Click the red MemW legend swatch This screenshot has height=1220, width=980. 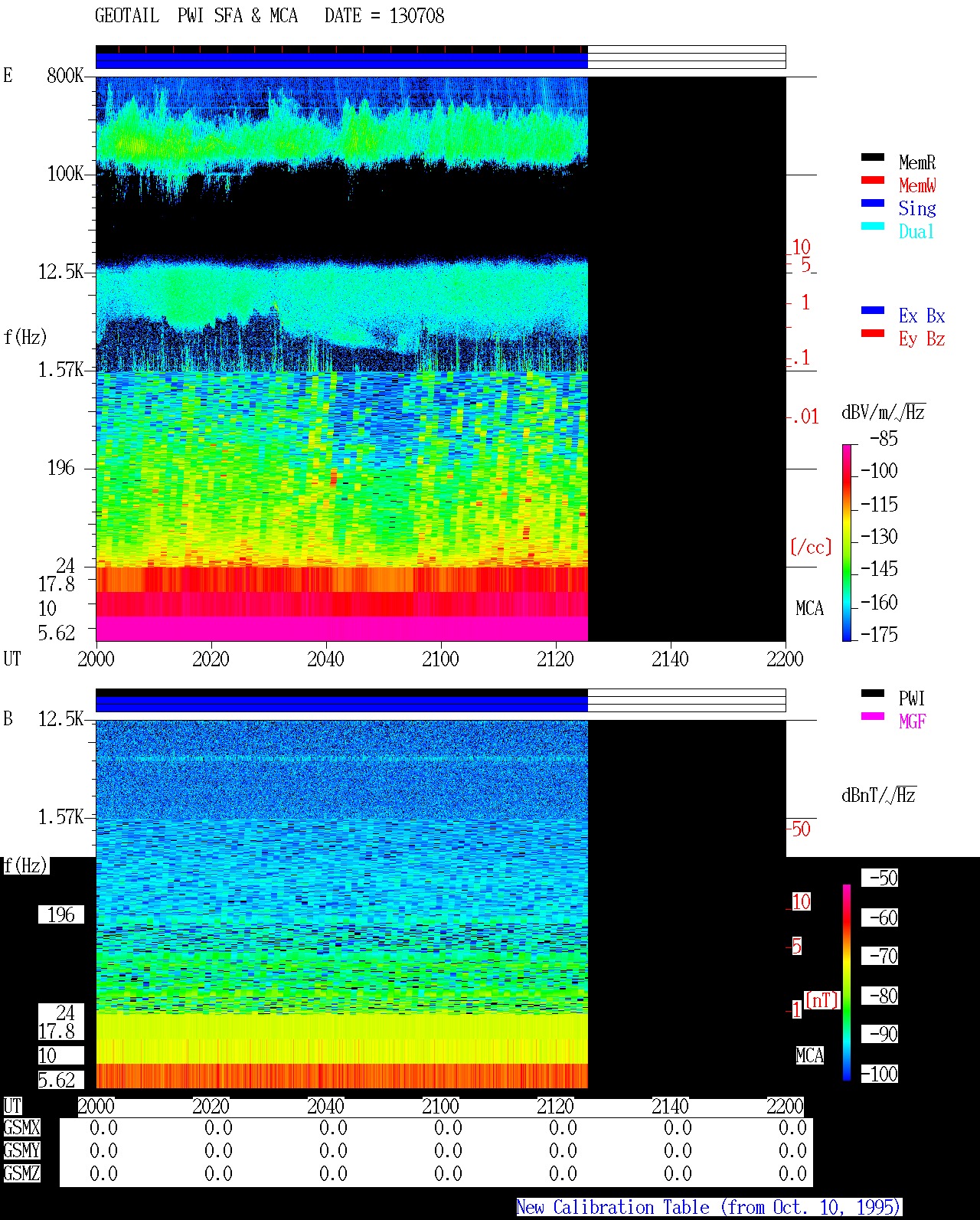point(872,180)
